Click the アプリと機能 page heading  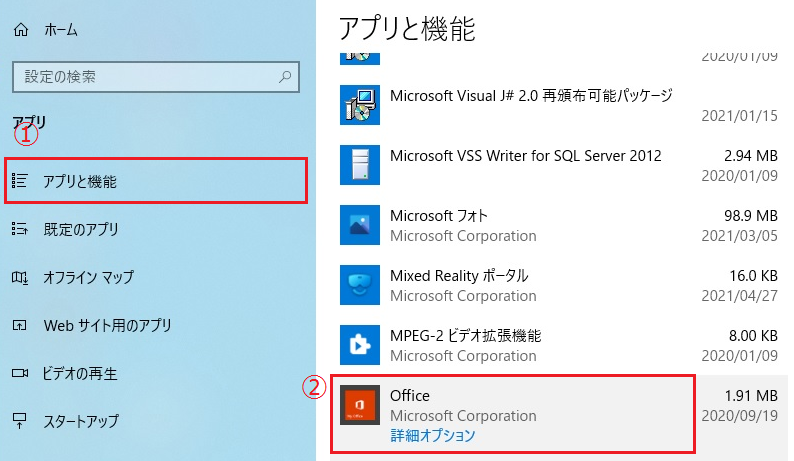[407, 29]
